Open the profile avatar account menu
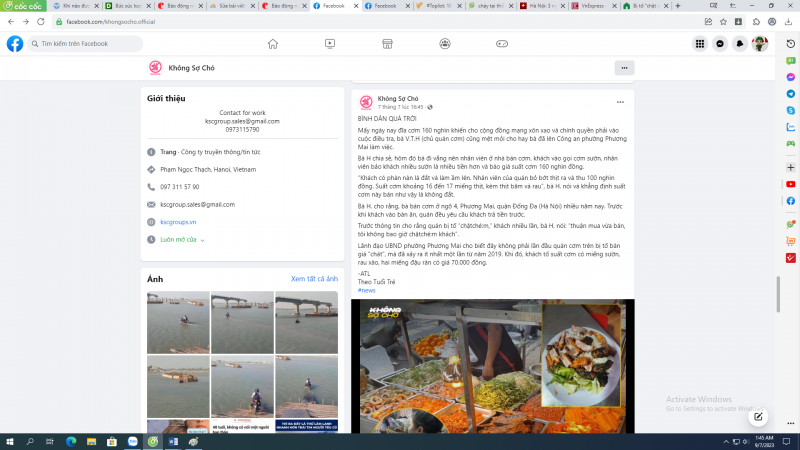Image resolution: width=800 pixels, height=450 pixels. [760, 44]
